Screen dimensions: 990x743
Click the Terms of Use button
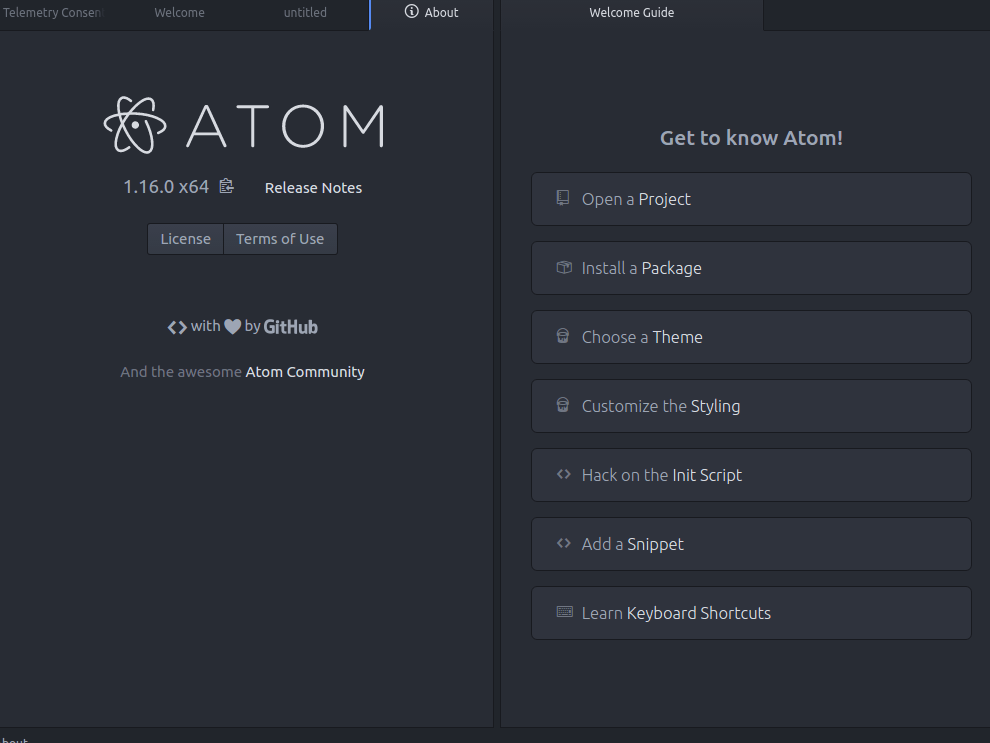click(x=280, y=239)
